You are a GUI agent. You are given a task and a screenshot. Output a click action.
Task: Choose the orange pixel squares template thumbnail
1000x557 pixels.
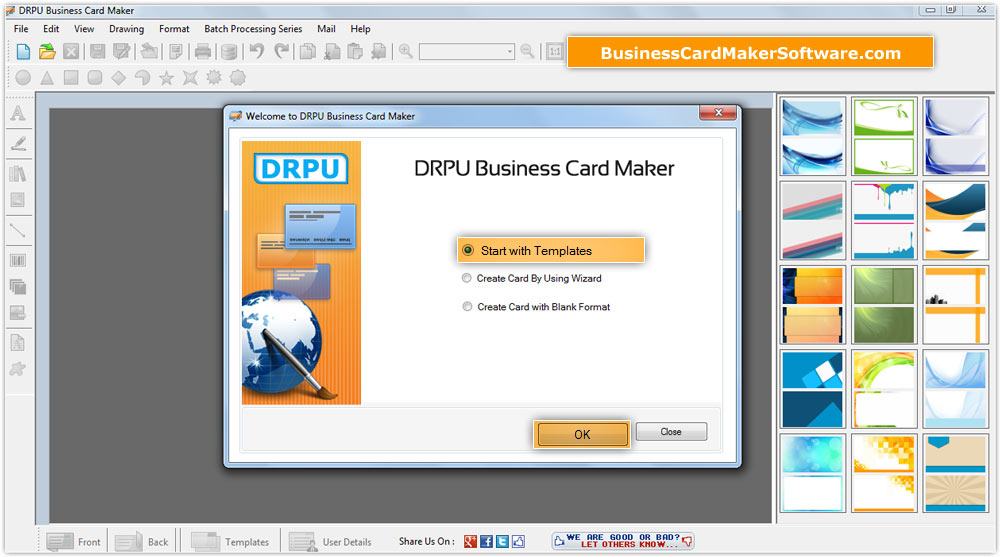click(884, 473)
